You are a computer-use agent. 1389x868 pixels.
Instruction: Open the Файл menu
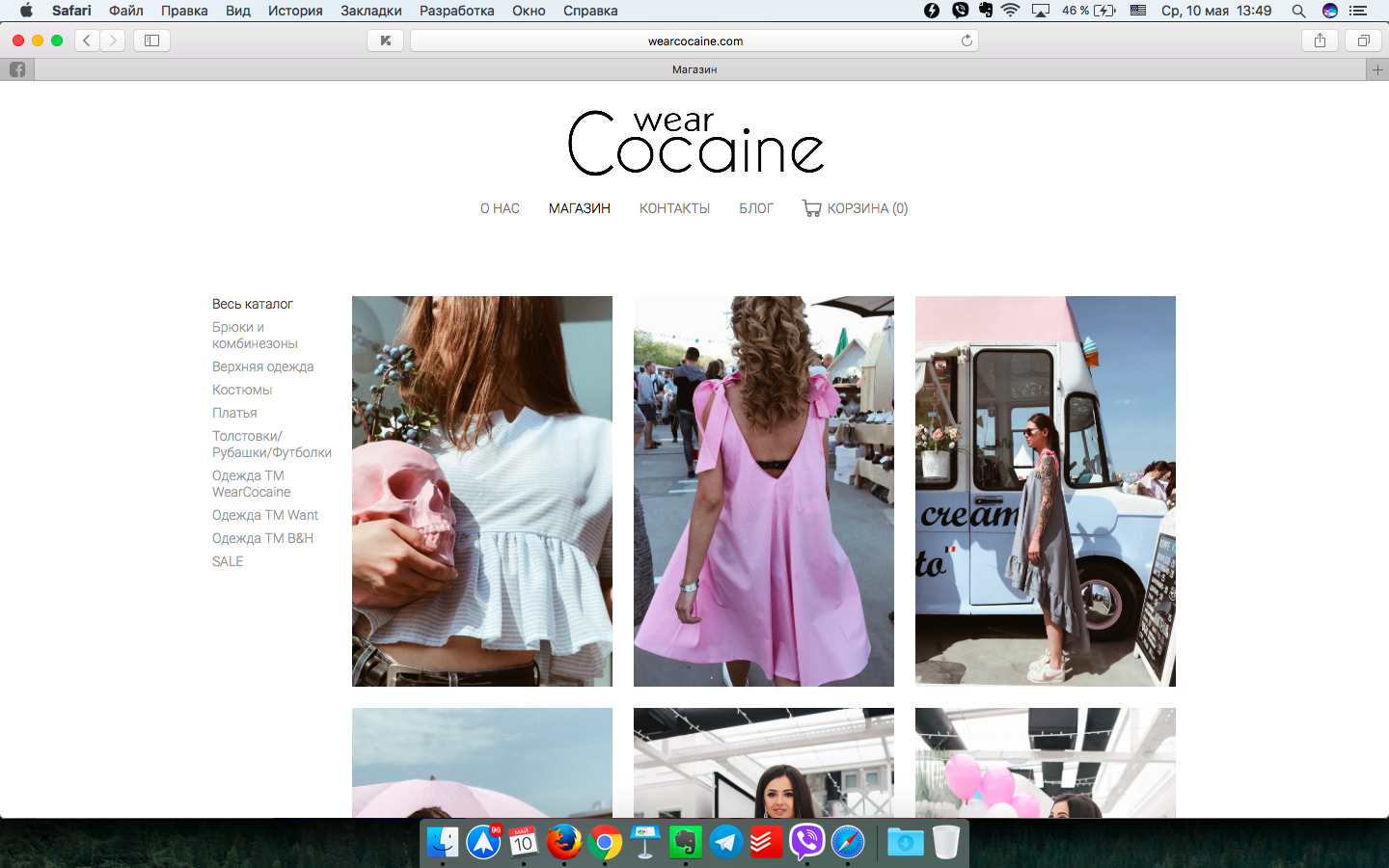coord(126,11)
